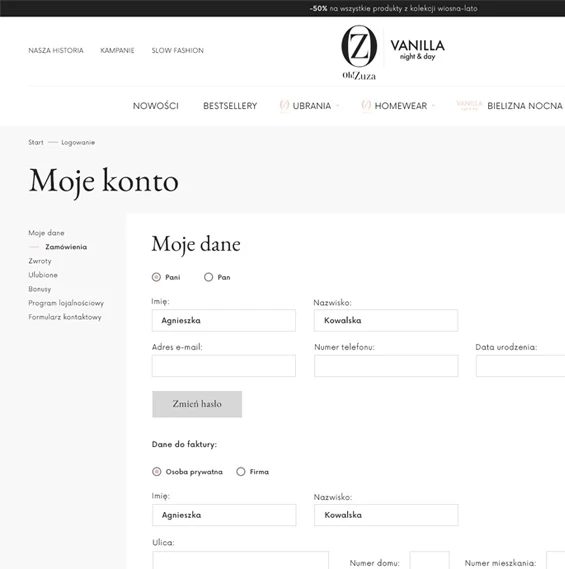Image resolution: width=565 pixels, height=569 pixels.
Task: Go to Zamówienia in the sidebar
Action: pyautogui.click(x=66, y=247)
